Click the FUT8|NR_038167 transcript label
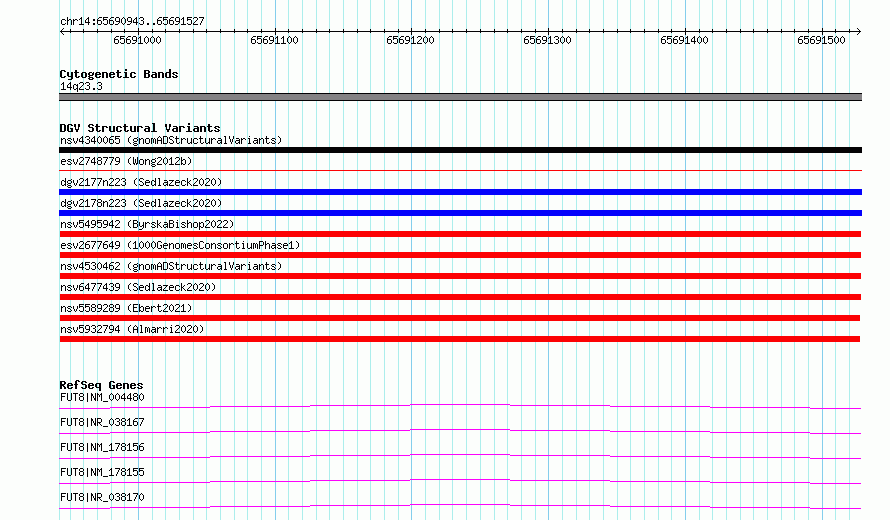This screenshot has width=890, height=520. pyautogui.click(x=102, y=422)
